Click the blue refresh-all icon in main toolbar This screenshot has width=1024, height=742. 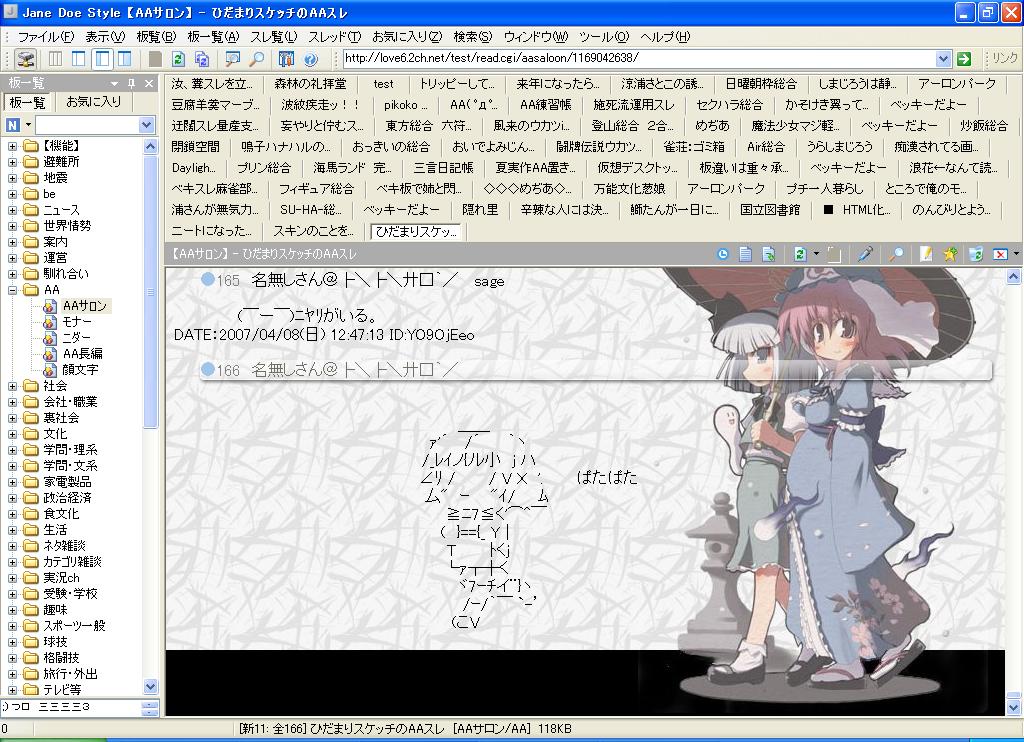[202, 59]
